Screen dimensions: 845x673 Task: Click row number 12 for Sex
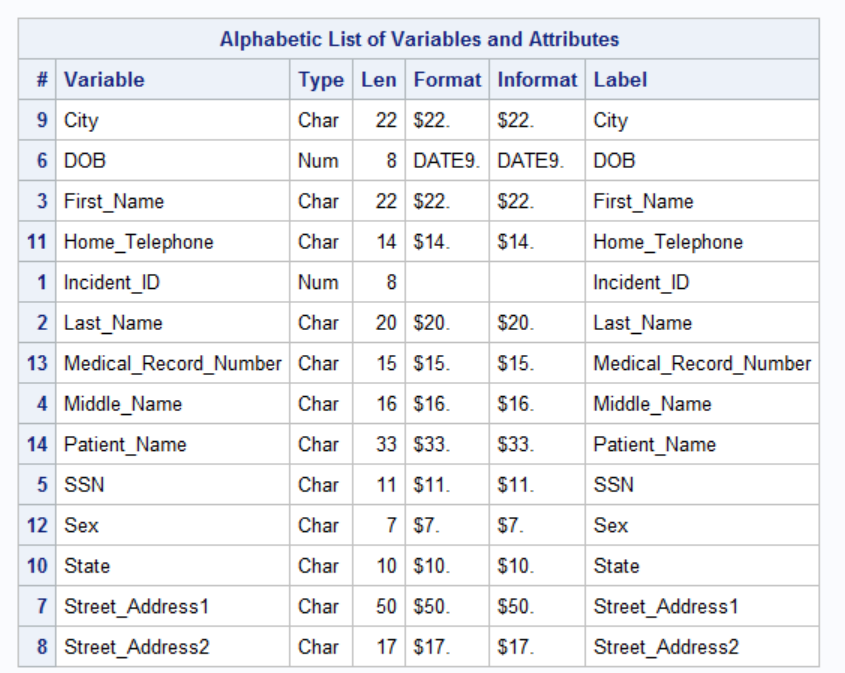click(x=37, y=526)
